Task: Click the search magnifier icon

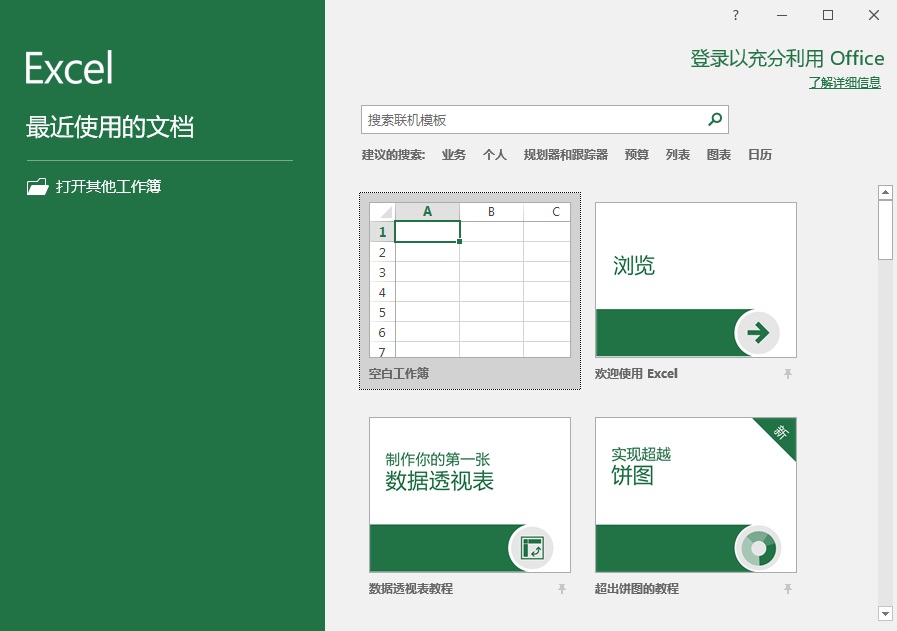Action: pyautogui.click(x=714, y=118)
